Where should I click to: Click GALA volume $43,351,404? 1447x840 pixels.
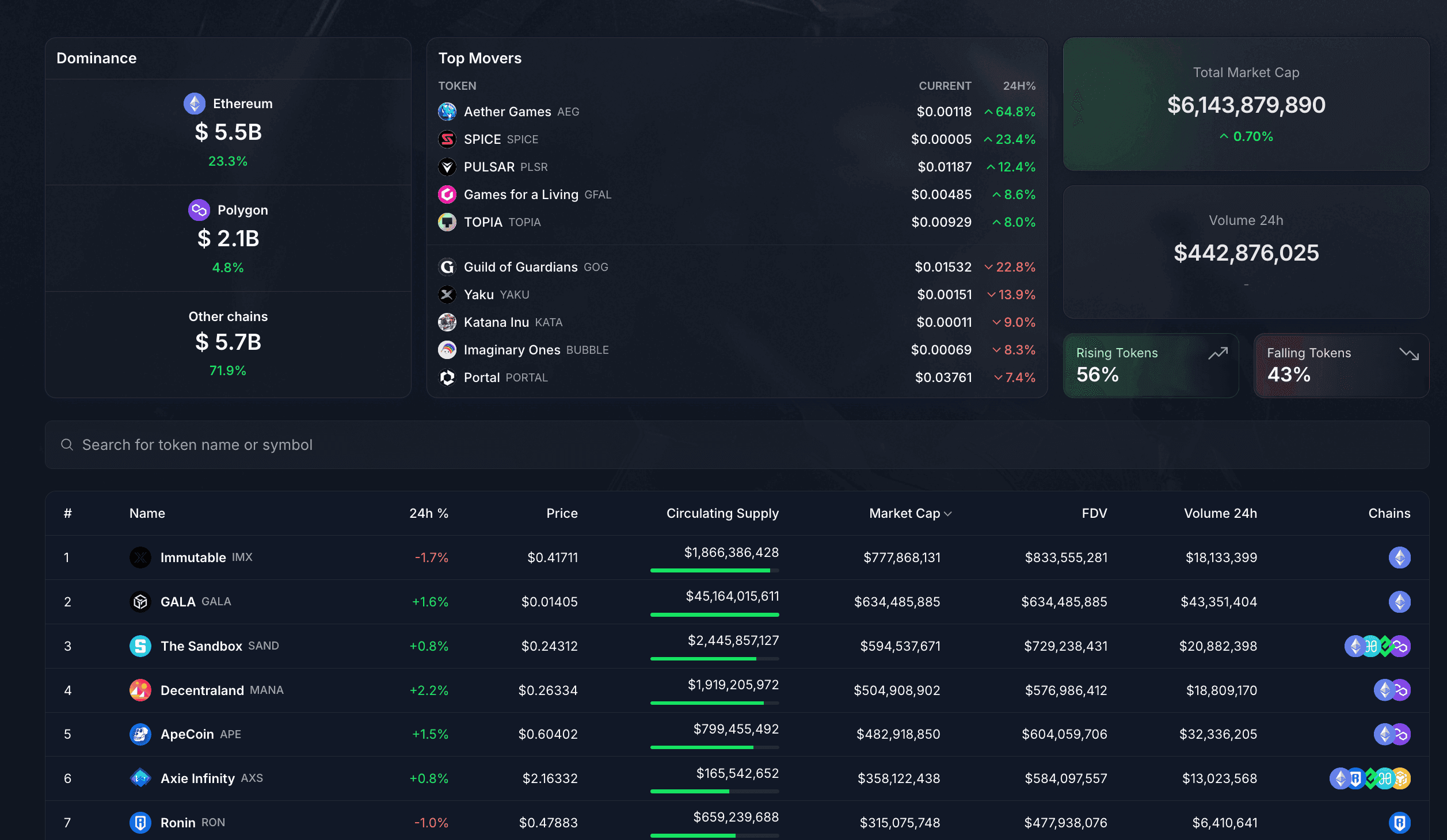[x=1218, y=602]
